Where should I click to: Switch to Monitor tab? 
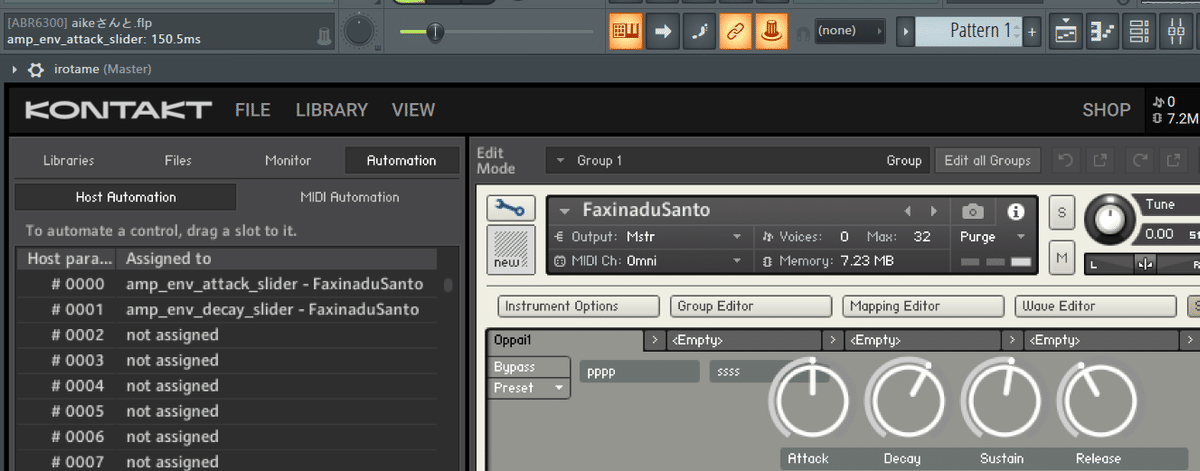click(288, 160)
